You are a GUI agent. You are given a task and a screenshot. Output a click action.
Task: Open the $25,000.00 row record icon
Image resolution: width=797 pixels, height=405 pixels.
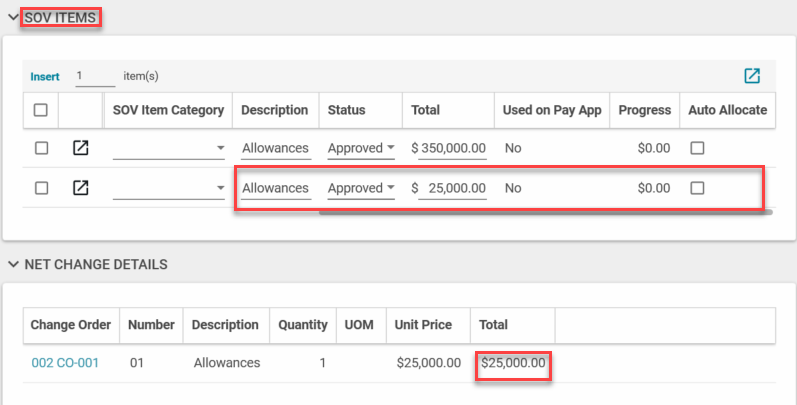pos(81,188)
